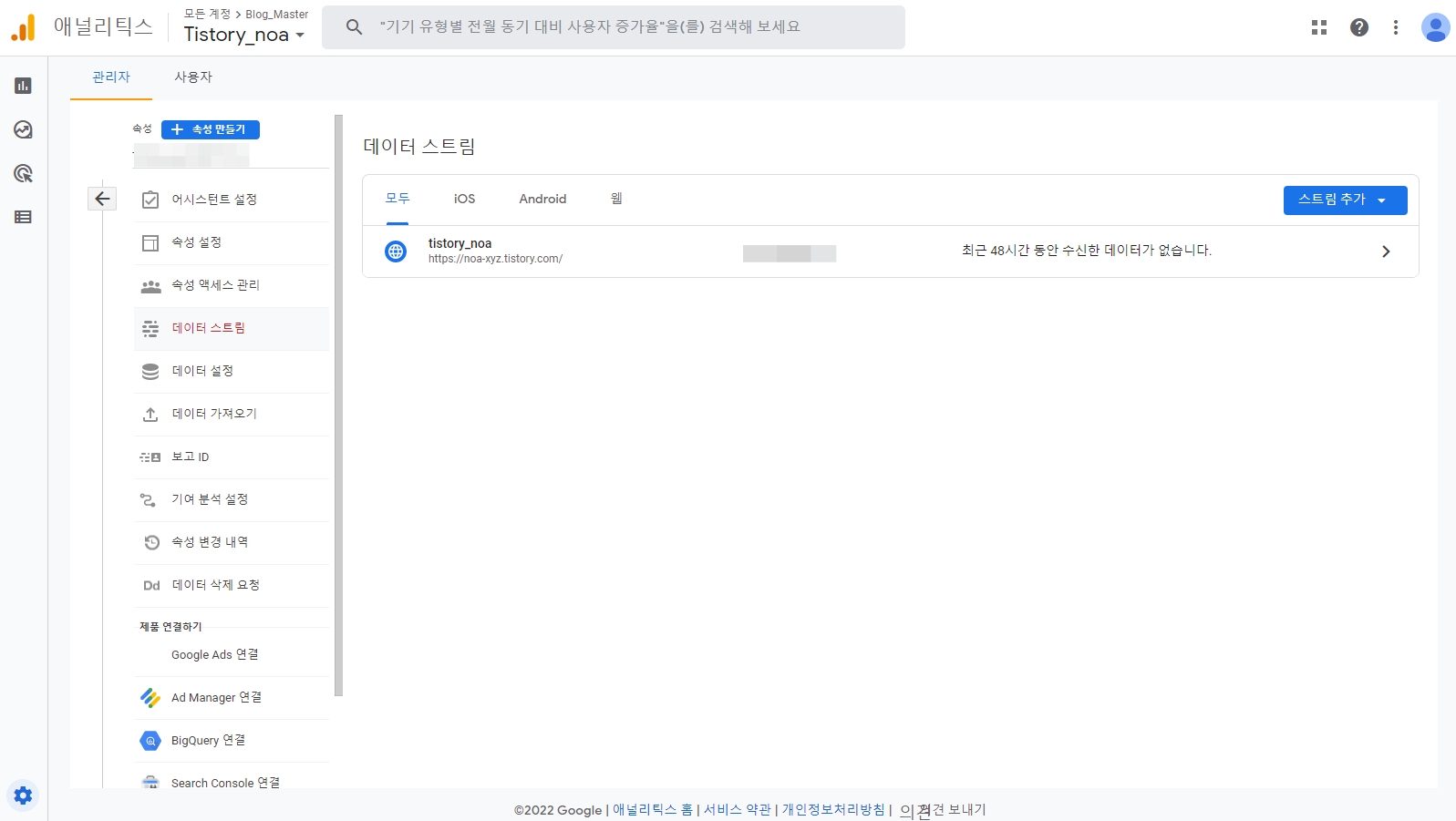Click the BigQuery logo icon
Image resolution: width=1456 pixels, height=821 pixels.
coord(150,741)
